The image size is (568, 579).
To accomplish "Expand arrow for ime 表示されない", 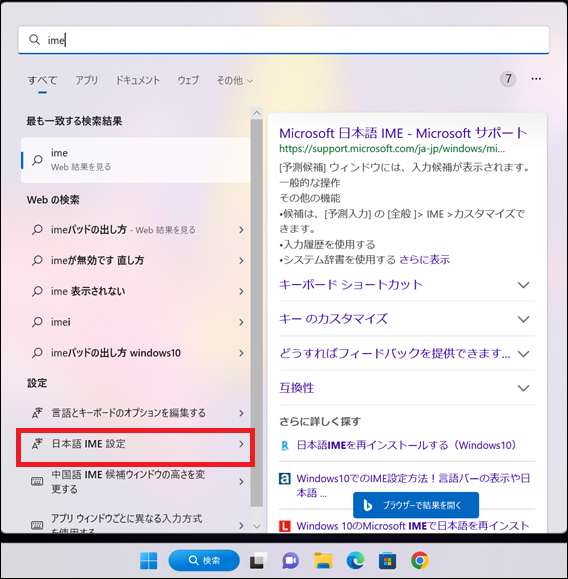I will [x=241, y=291].
